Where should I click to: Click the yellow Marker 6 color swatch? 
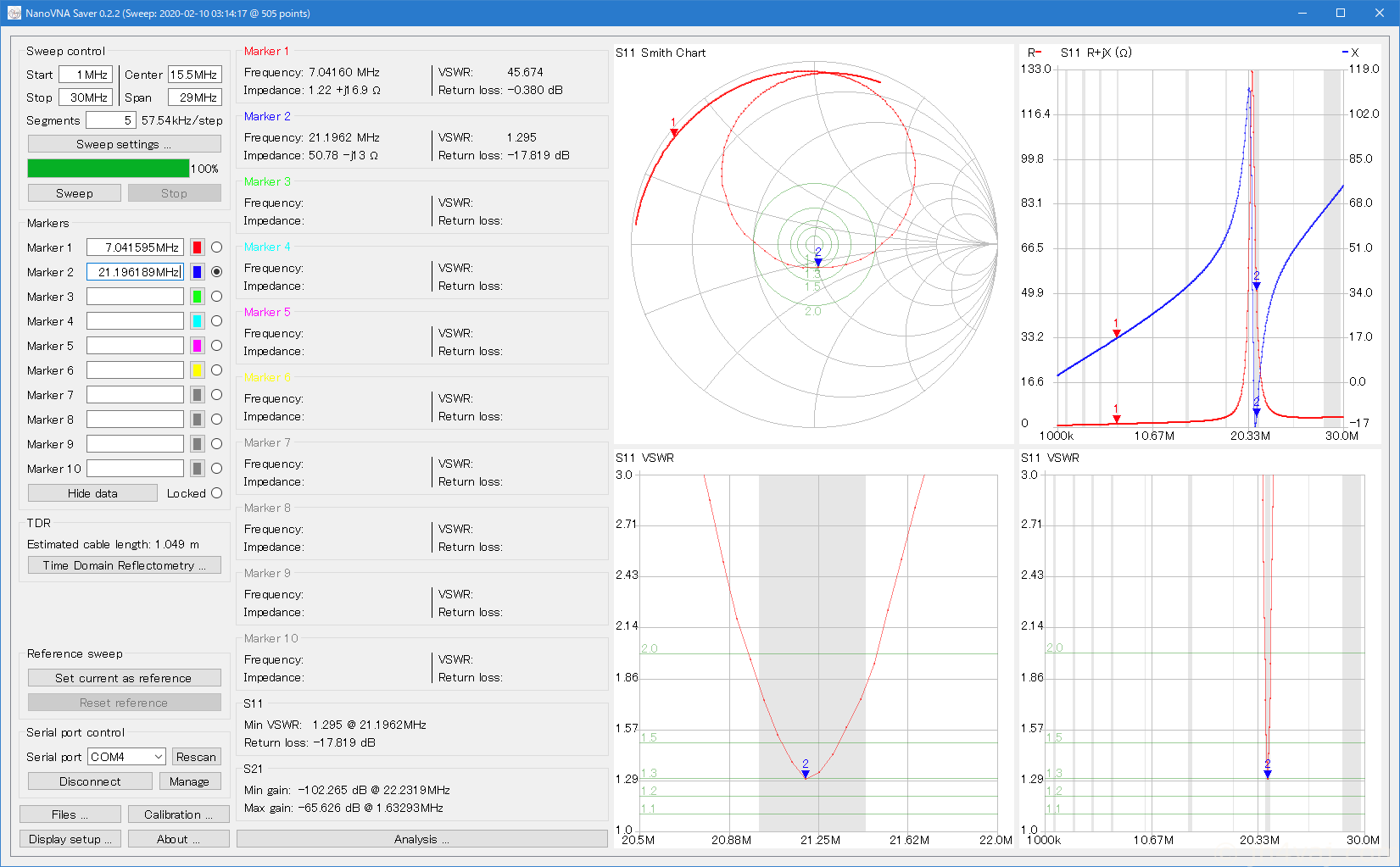click(197, 370)
